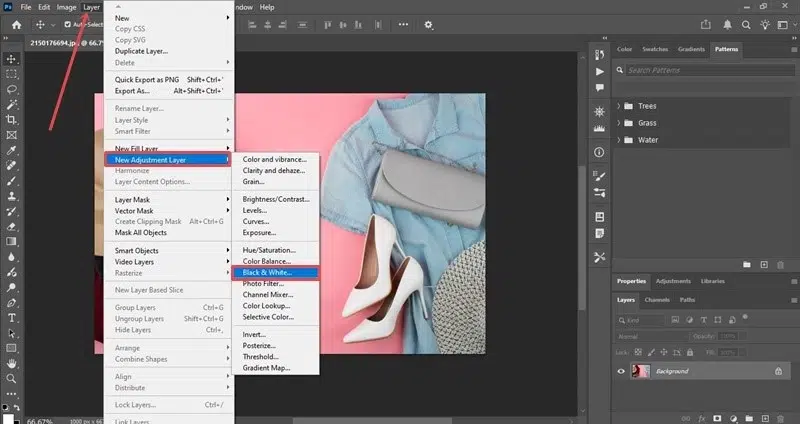Open the Video Layers submenu
The image size is (800, 424).
coord(168,262)
